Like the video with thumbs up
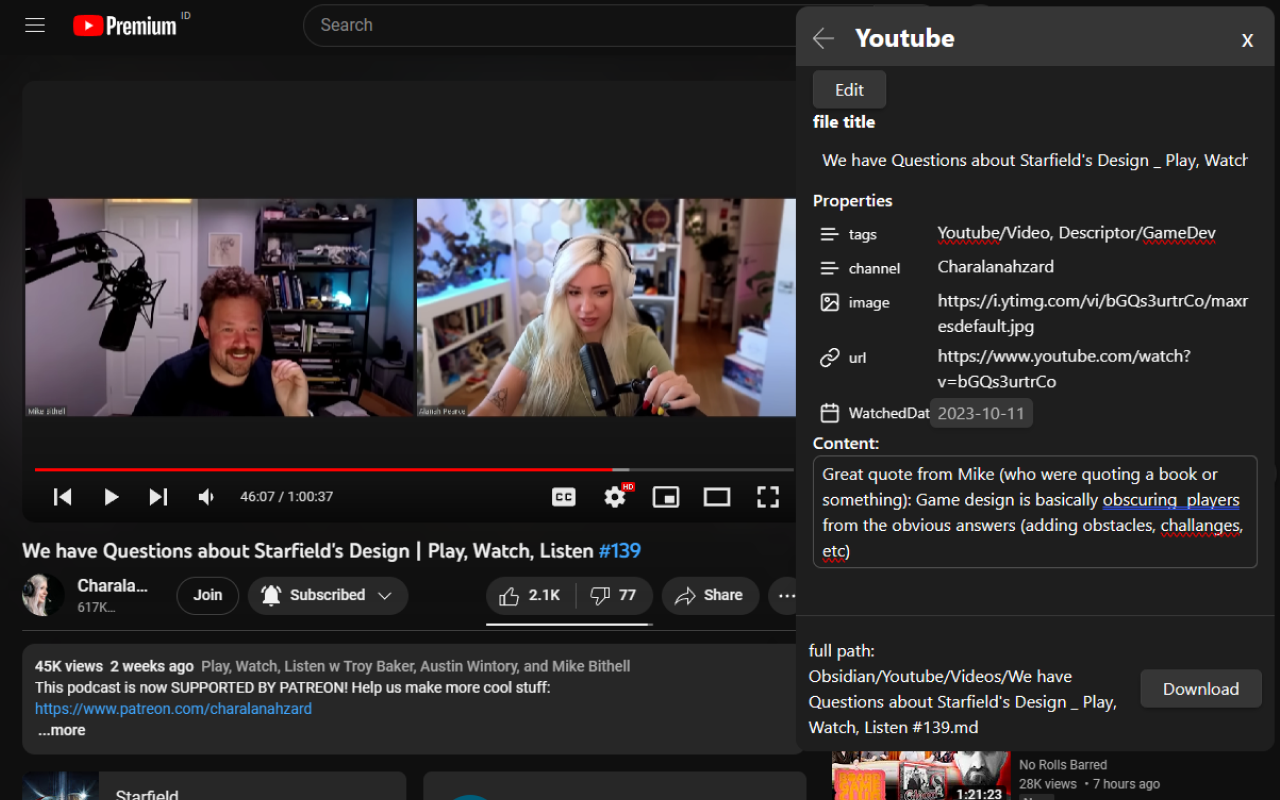 [530, 596]
